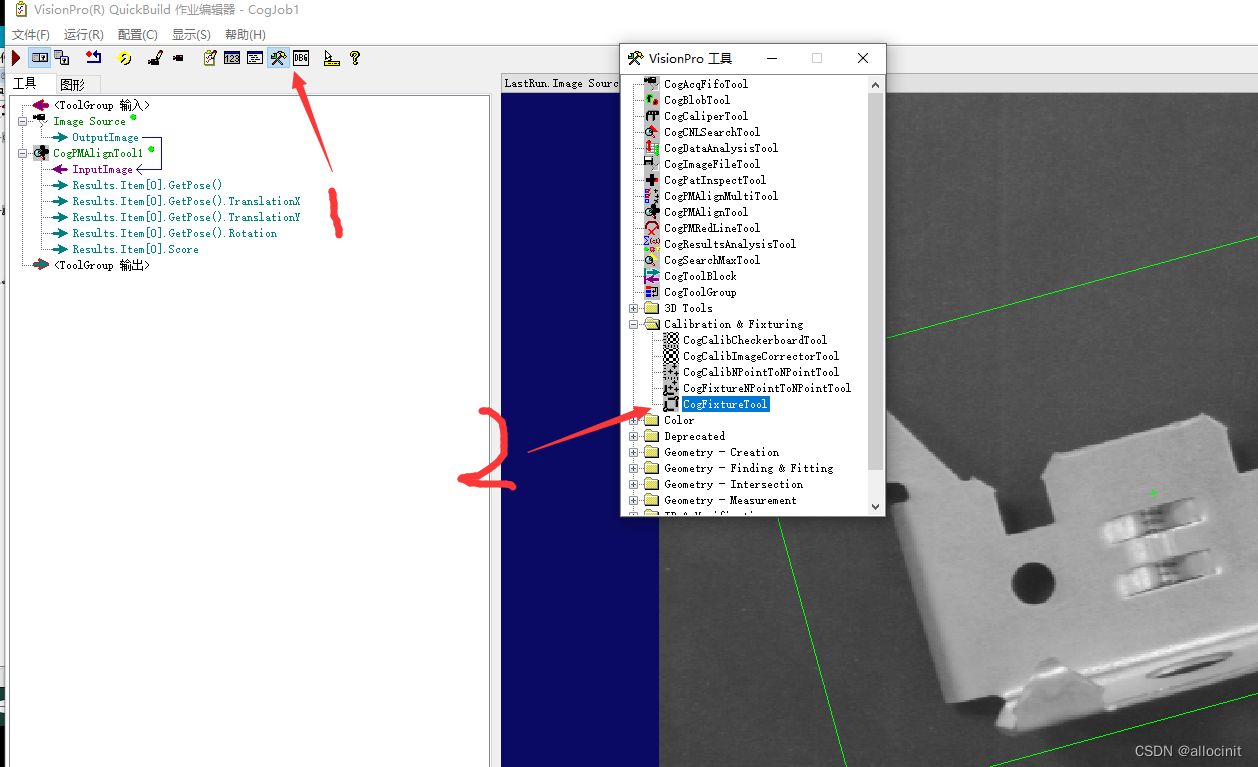Click the reset icon with the blue arrow
Viewport: 1258px width, 767px height.
93,58
